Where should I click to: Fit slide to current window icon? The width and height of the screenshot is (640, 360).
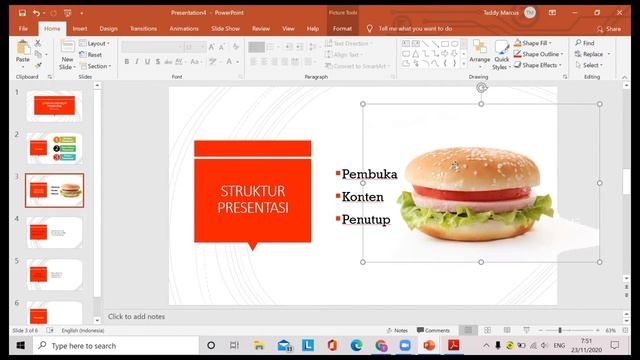pos(626,330)
